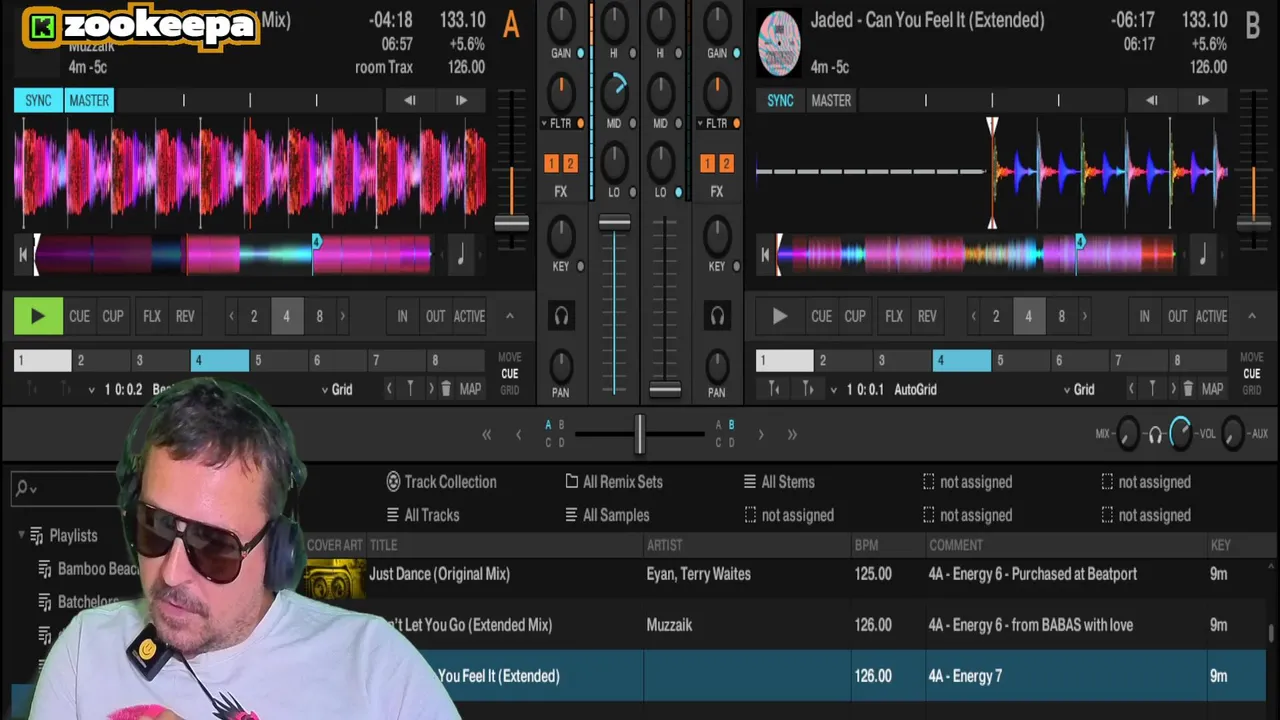Toggle FX unit 2 for channel B
Screen dimensions: 1280x720
[x=726, y=164]
